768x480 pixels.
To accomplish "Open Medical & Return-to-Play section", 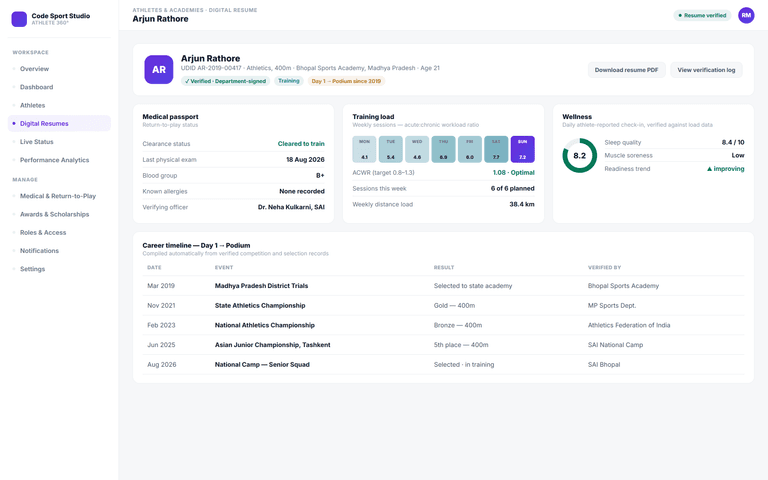I will click(59, 196).
